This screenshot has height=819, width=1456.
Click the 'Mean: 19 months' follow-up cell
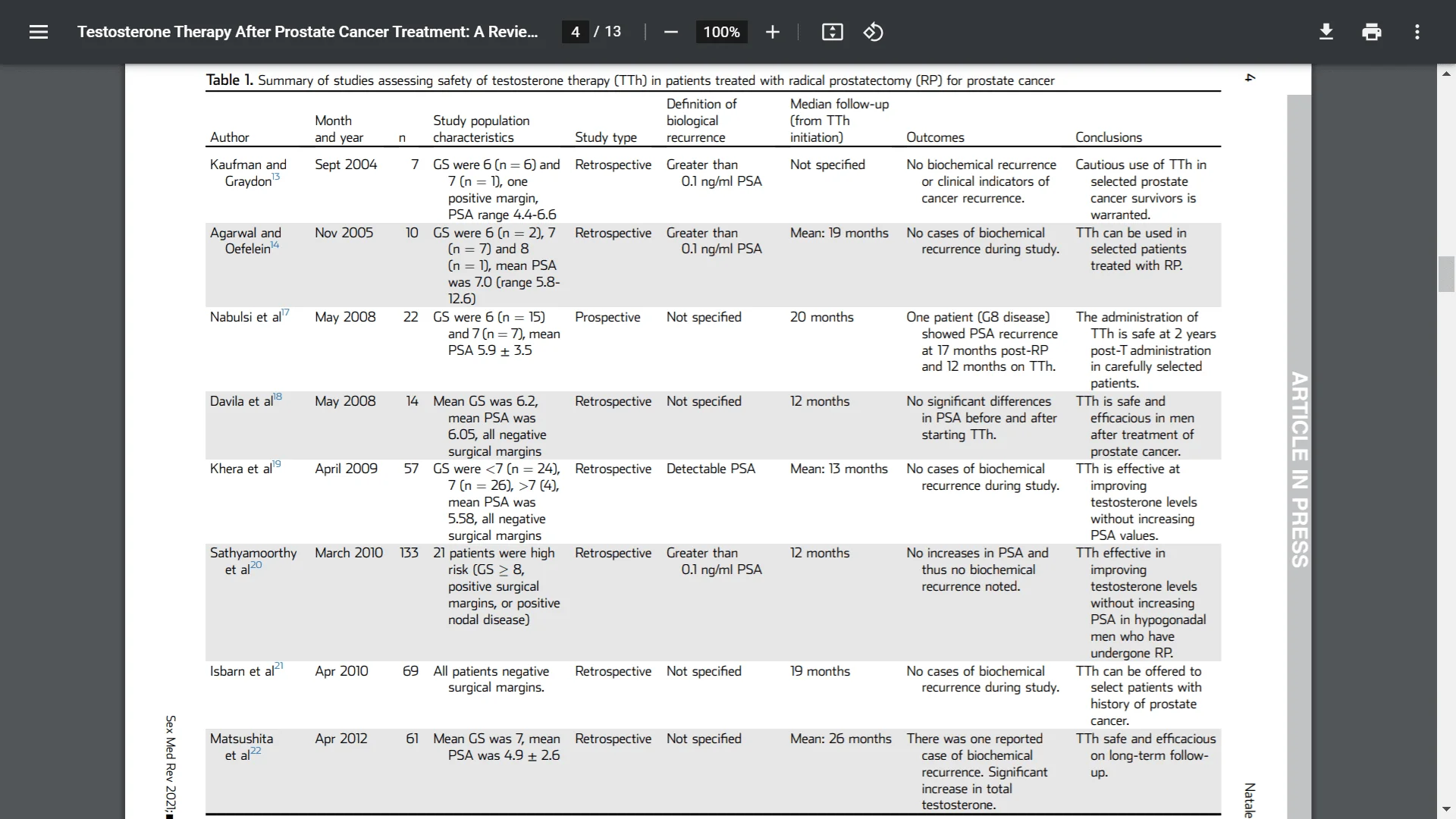point(839,233)
